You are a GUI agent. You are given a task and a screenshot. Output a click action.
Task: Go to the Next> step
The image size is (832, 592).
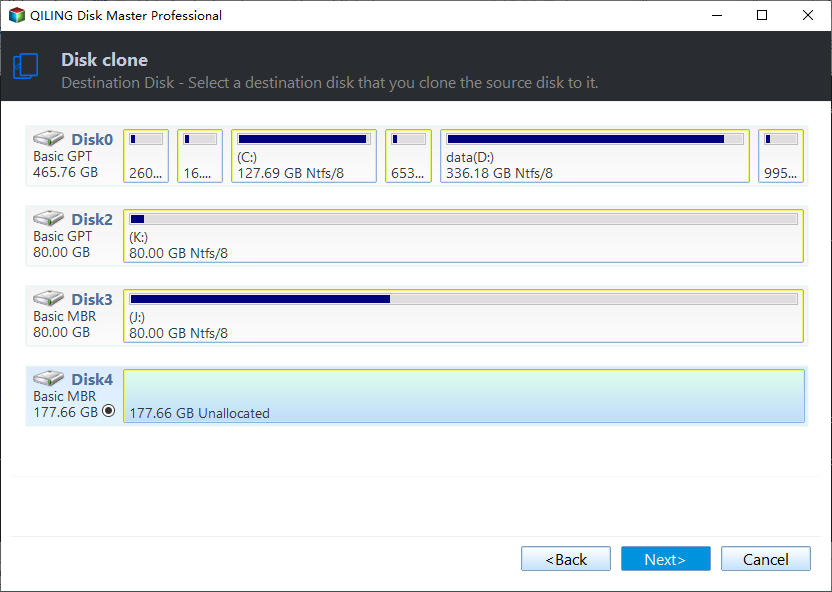click(665, 559)
